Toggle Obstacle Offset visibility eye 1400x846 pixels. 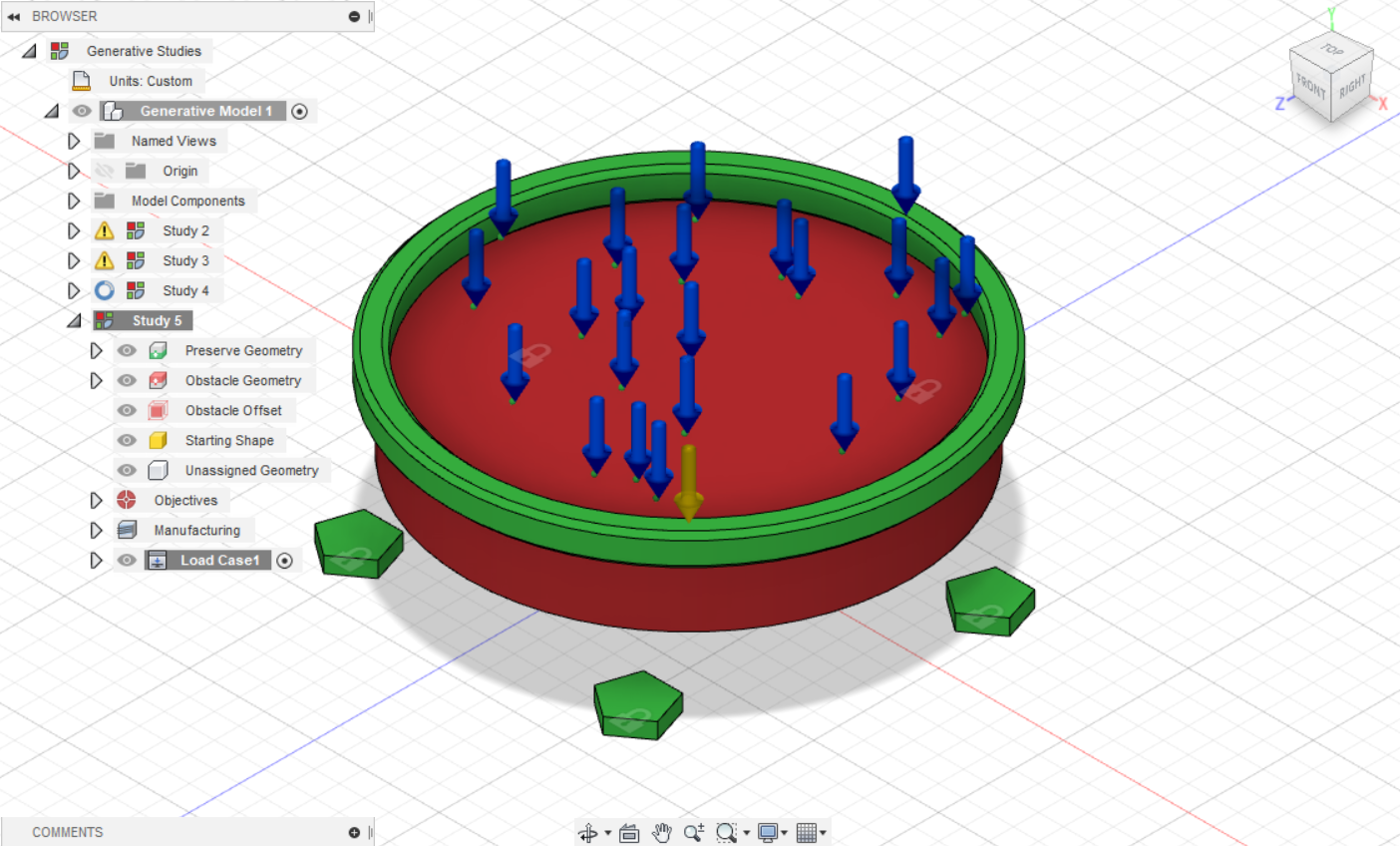[x=127, y=410]
